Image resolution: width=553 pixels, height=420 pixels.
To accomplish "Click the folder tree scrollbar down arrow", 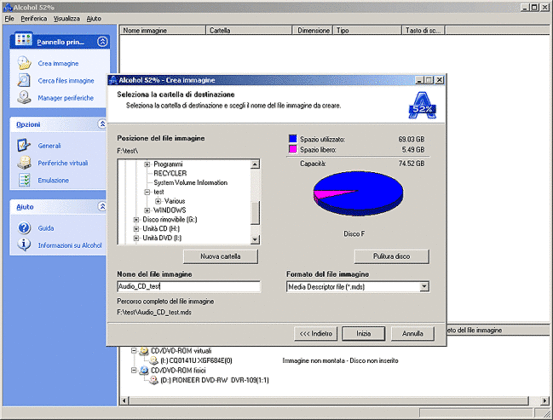I will tap(255, 239).
